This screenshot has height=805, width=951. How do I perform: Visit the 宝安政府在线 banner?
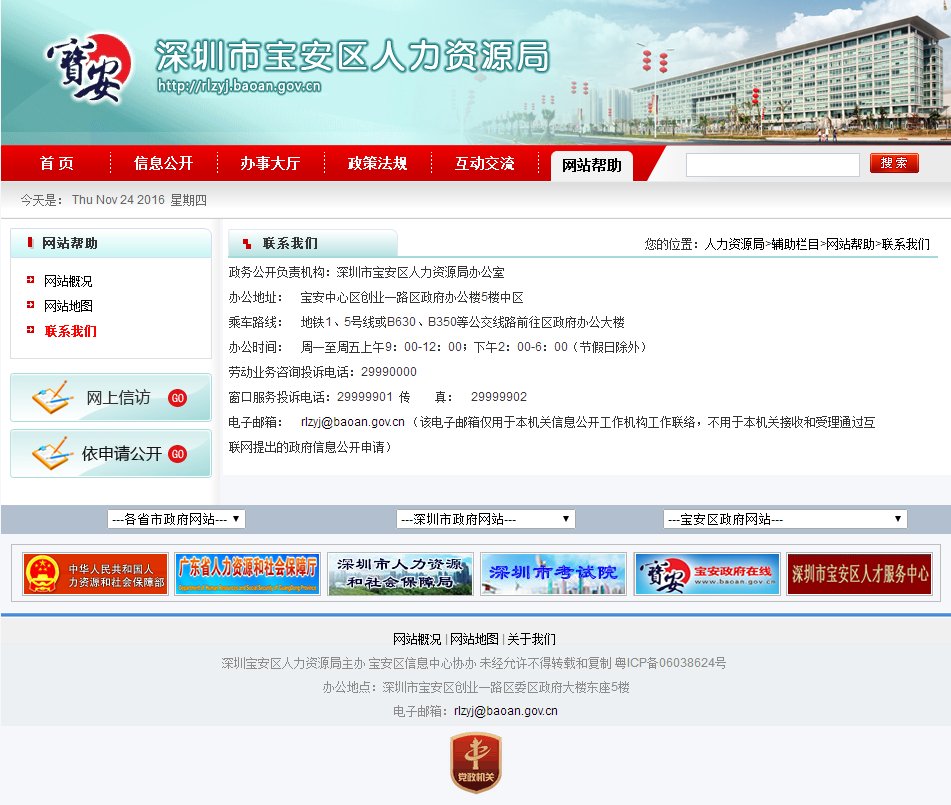pos(707,572)
